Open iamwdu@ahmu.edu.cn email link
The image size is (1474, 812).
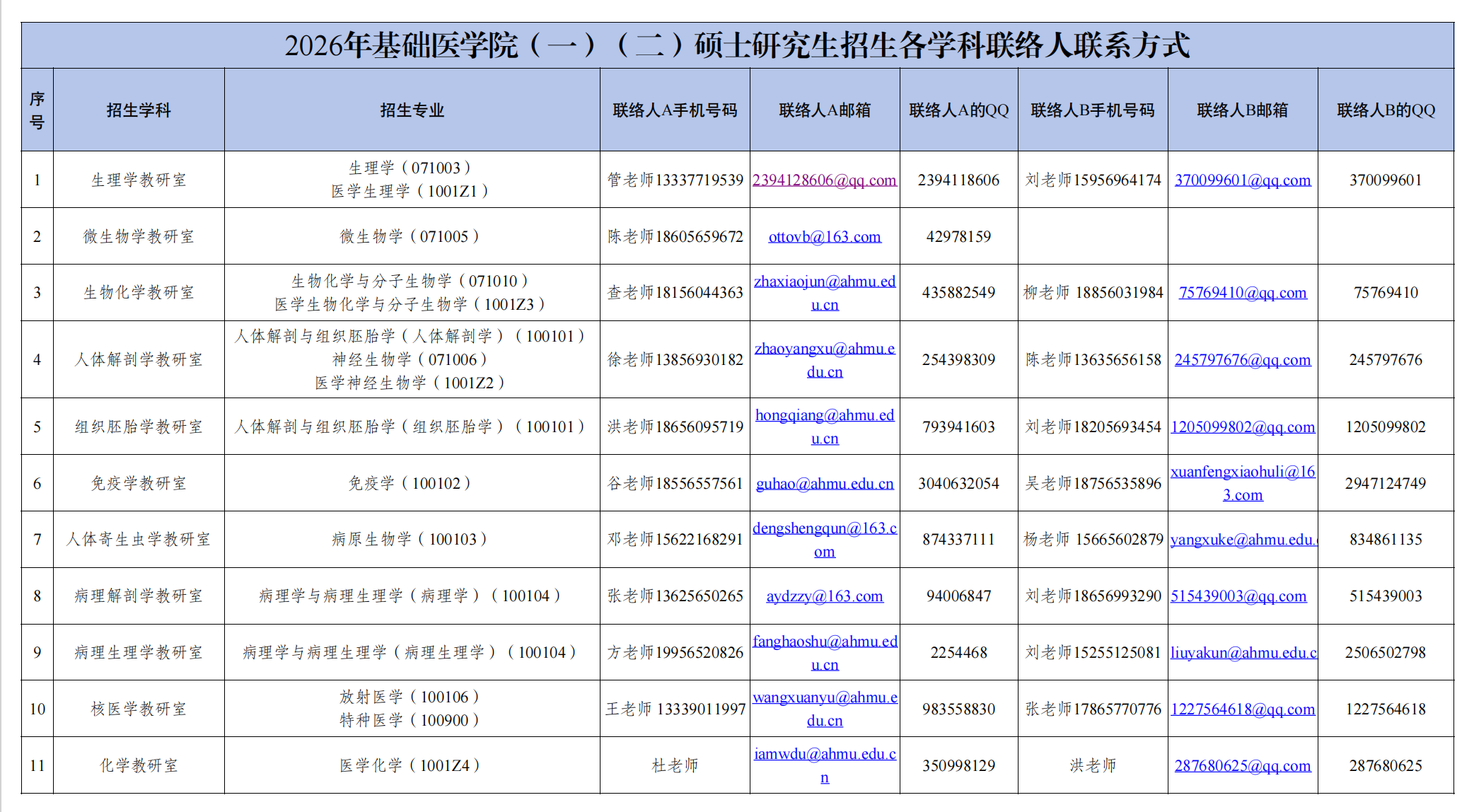(x=824, y=754)
